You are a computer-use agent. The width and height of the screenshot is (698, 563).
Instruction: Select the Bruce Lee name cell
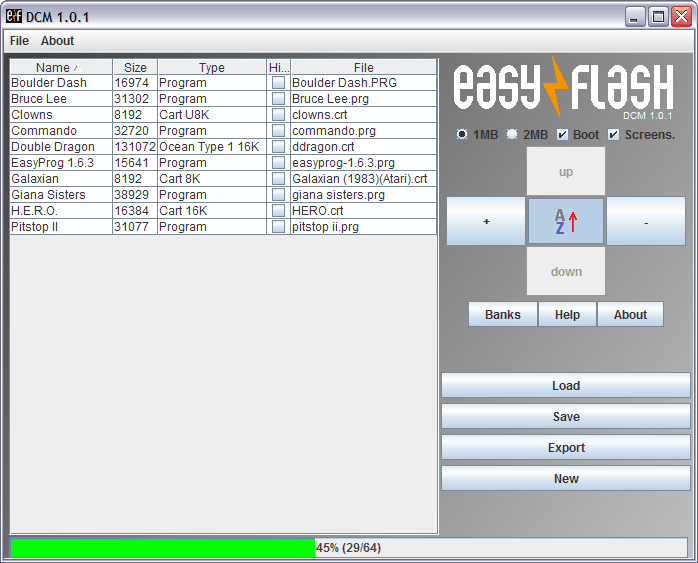tap(61, 99)
